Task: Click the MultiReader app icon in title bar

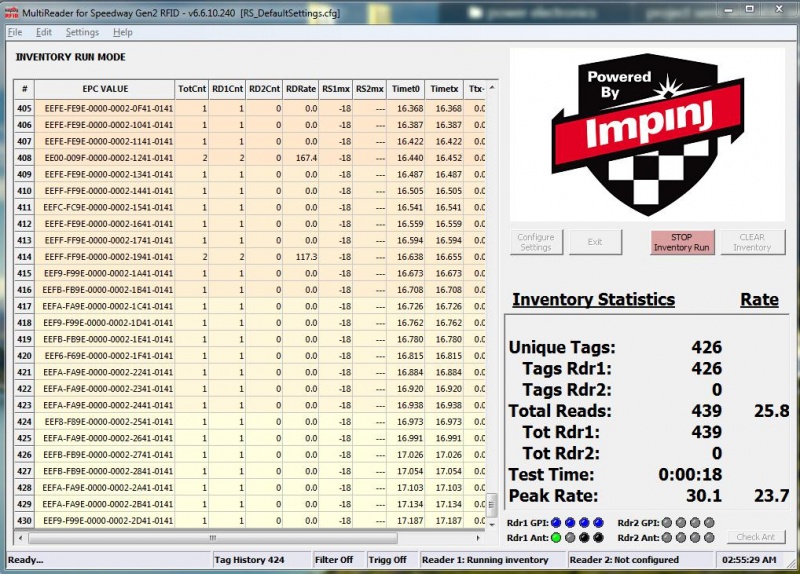Action: 12,12
